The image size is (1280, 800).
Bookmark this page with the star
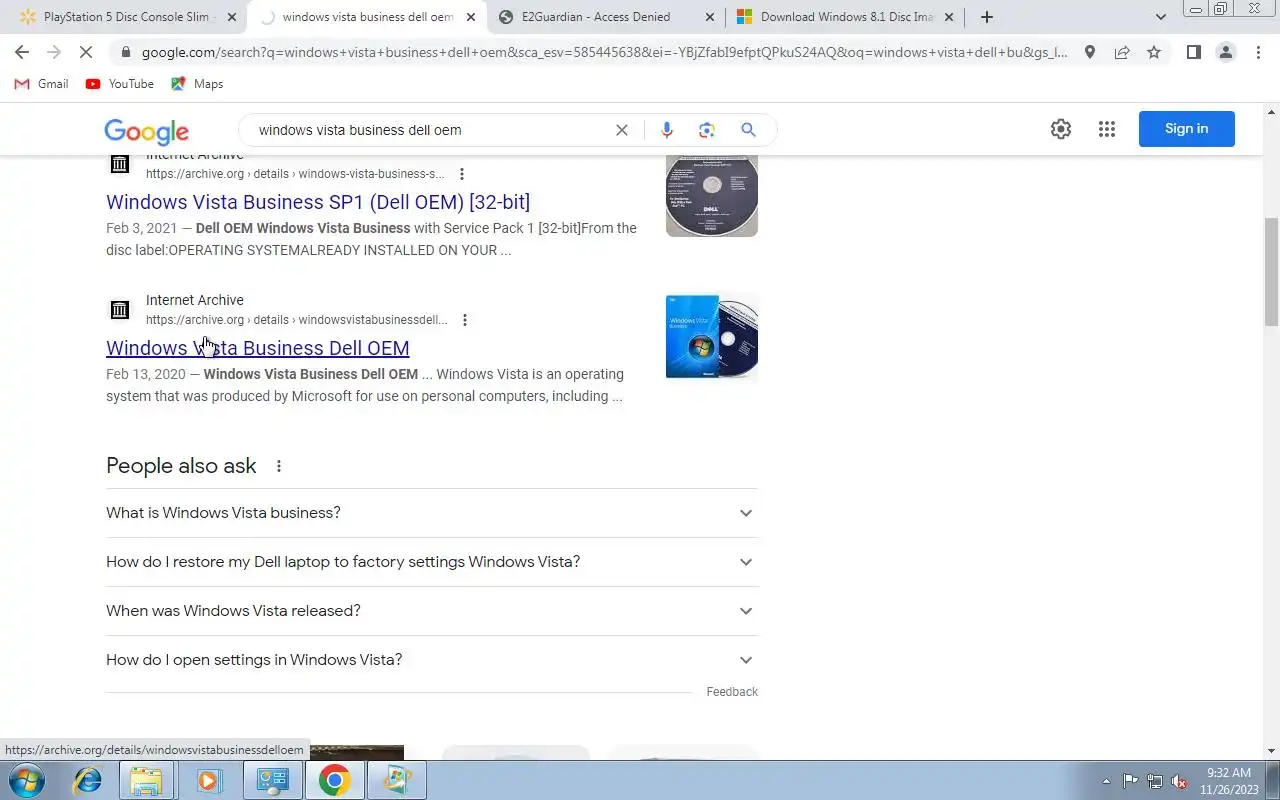click(1154, 52)
